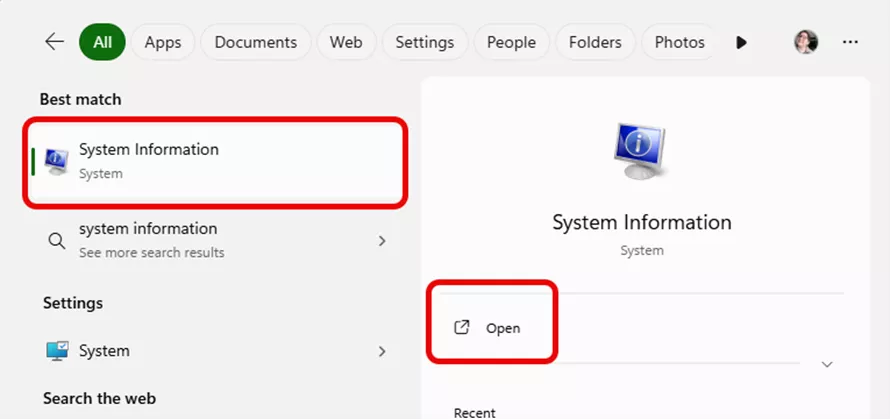Image resolution: width=890 pixels, height=419 pixels.
Task: Click the open-in-new-window icon
Action: pos(462,328)
